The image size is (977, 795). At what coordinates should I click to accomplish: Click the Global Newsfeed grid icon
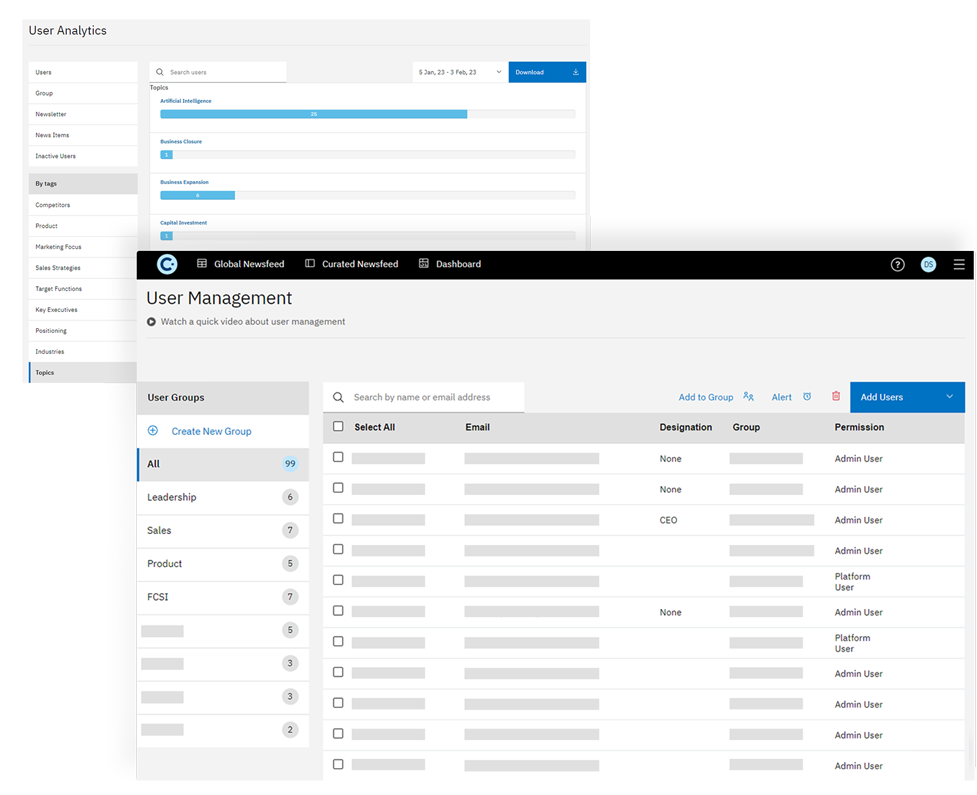pyautogui.click(x=202, y=264)
